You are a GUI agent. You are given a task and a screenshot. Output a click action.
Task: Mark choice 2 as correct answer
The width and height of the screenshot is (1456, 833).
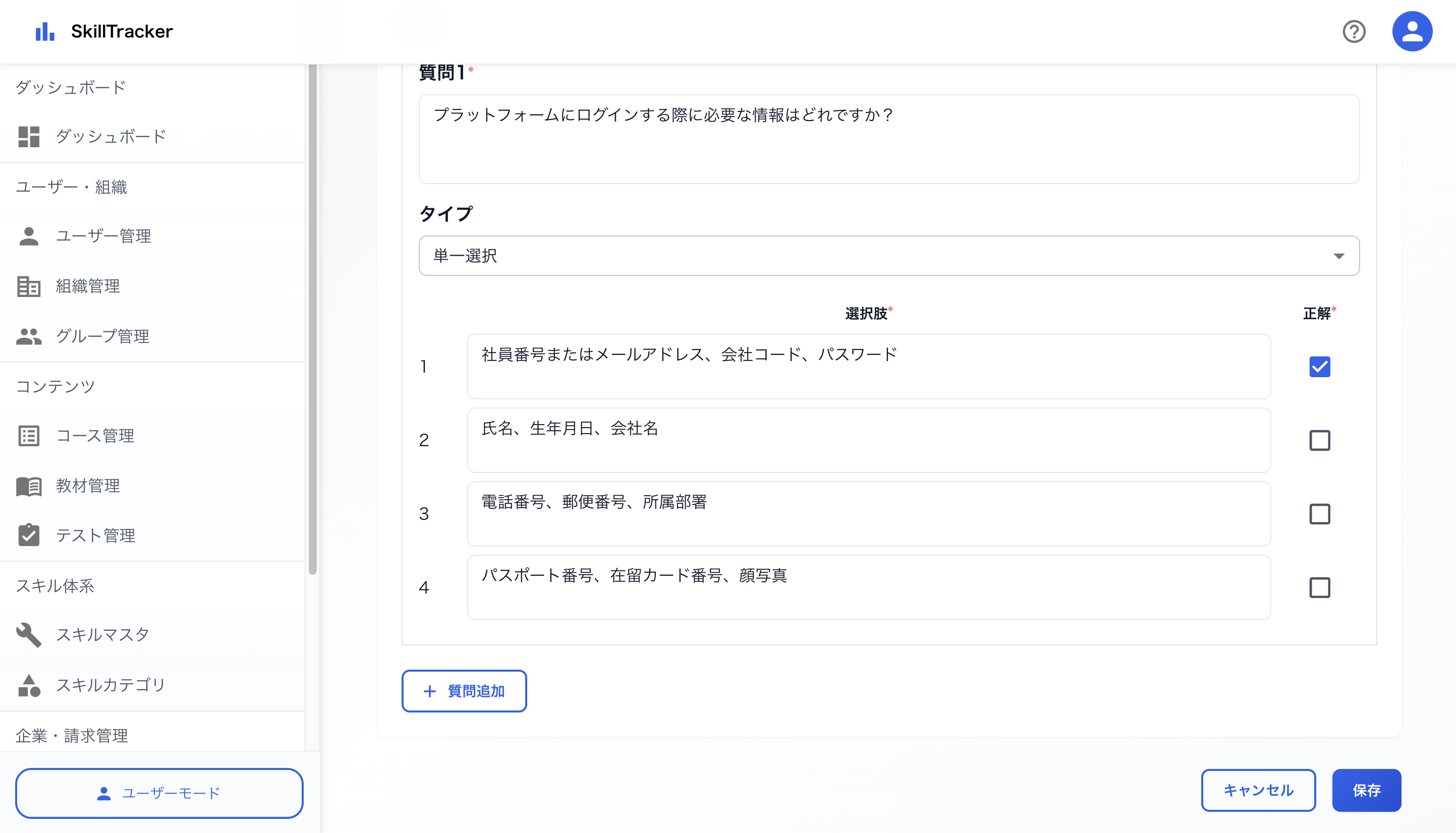tap(1320, 440)
